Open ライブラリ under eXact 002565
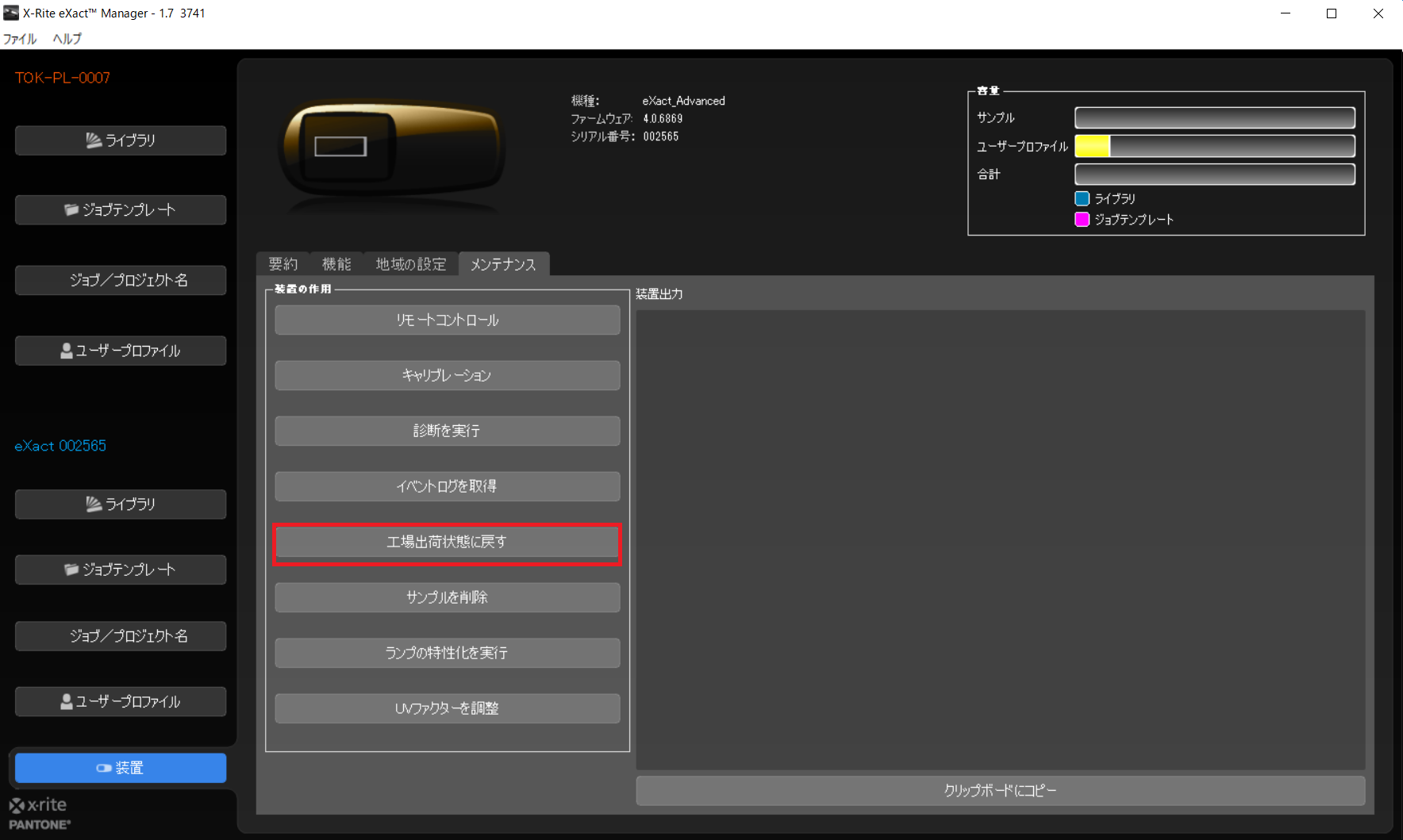Viewport: 1403px width, 840px height. click(x=121, y=504)
